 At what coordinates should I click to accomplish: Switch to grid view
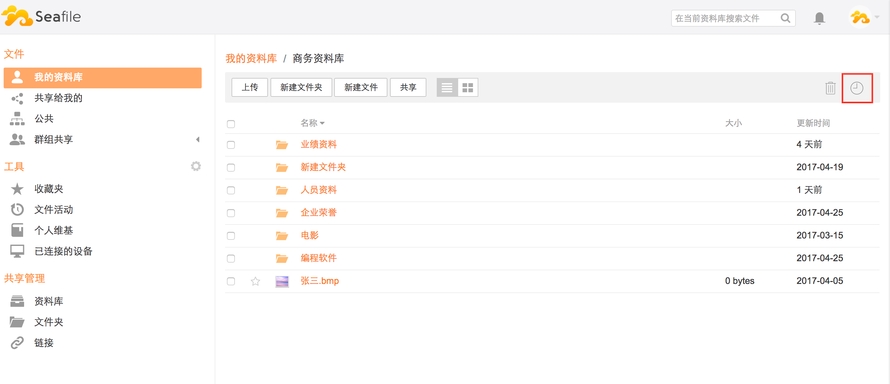coord(468,87)
